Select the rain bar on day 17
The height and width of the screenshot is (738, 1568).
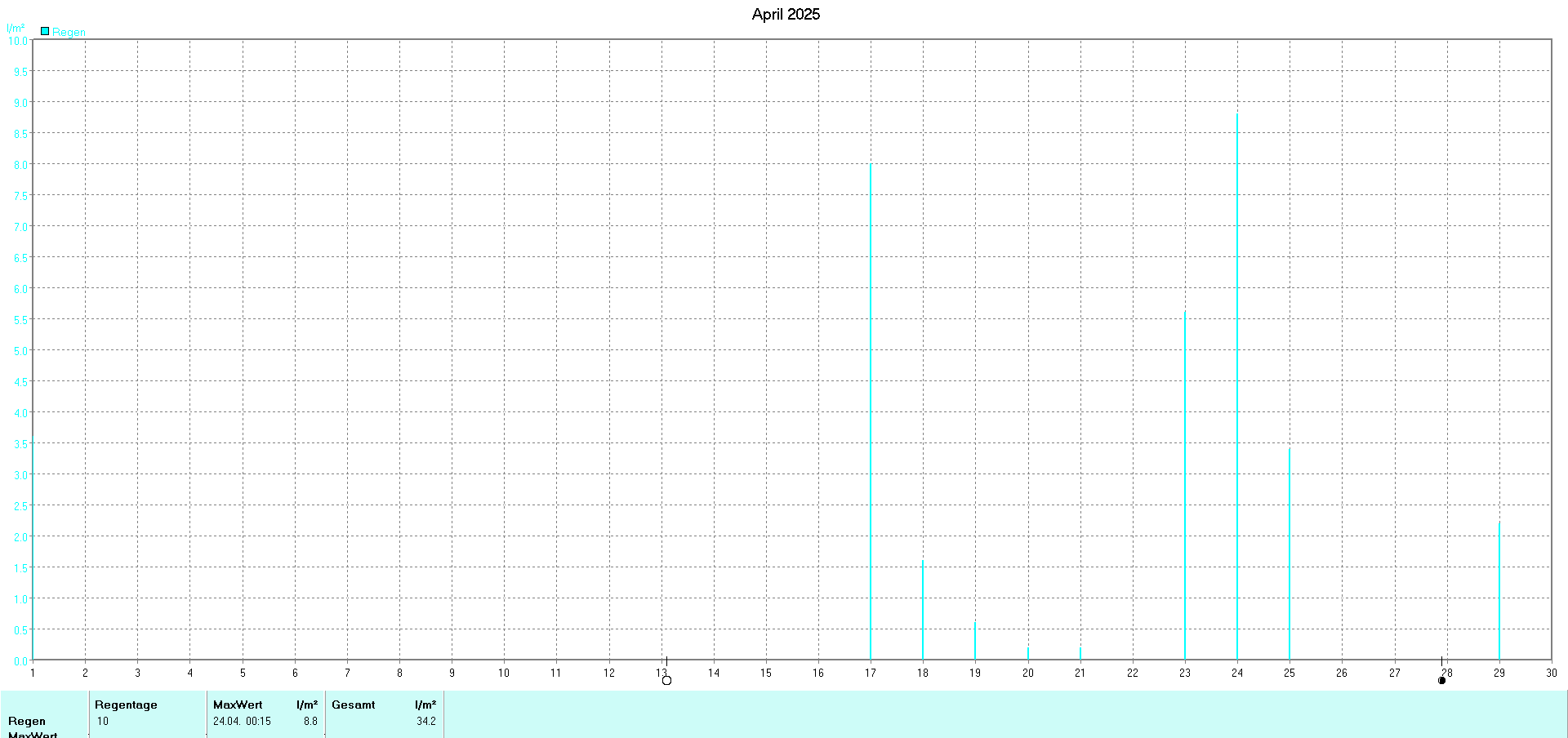pos(871,411)
